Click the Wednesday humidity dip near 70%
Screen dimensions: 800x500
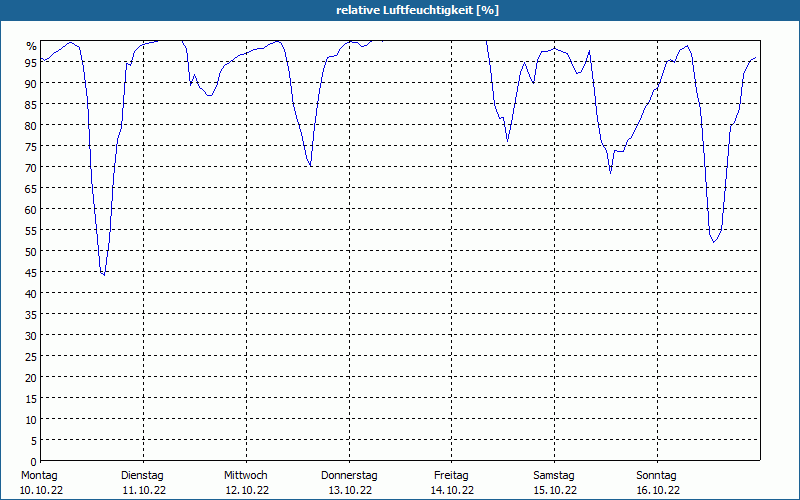(311, 166)
